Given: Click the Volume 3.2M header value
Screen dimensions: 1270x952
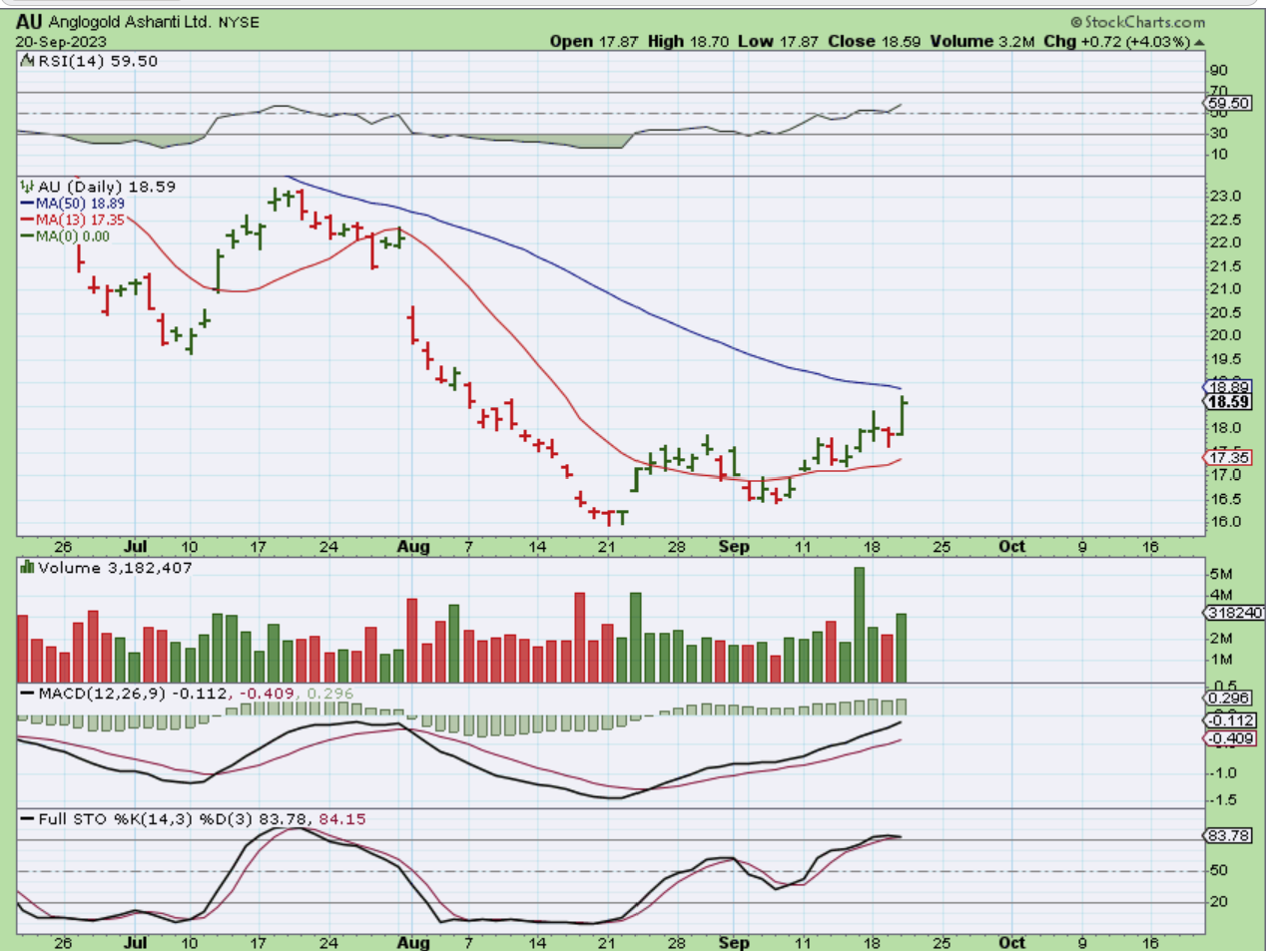Looking at the screenshot, I should 983,42.
